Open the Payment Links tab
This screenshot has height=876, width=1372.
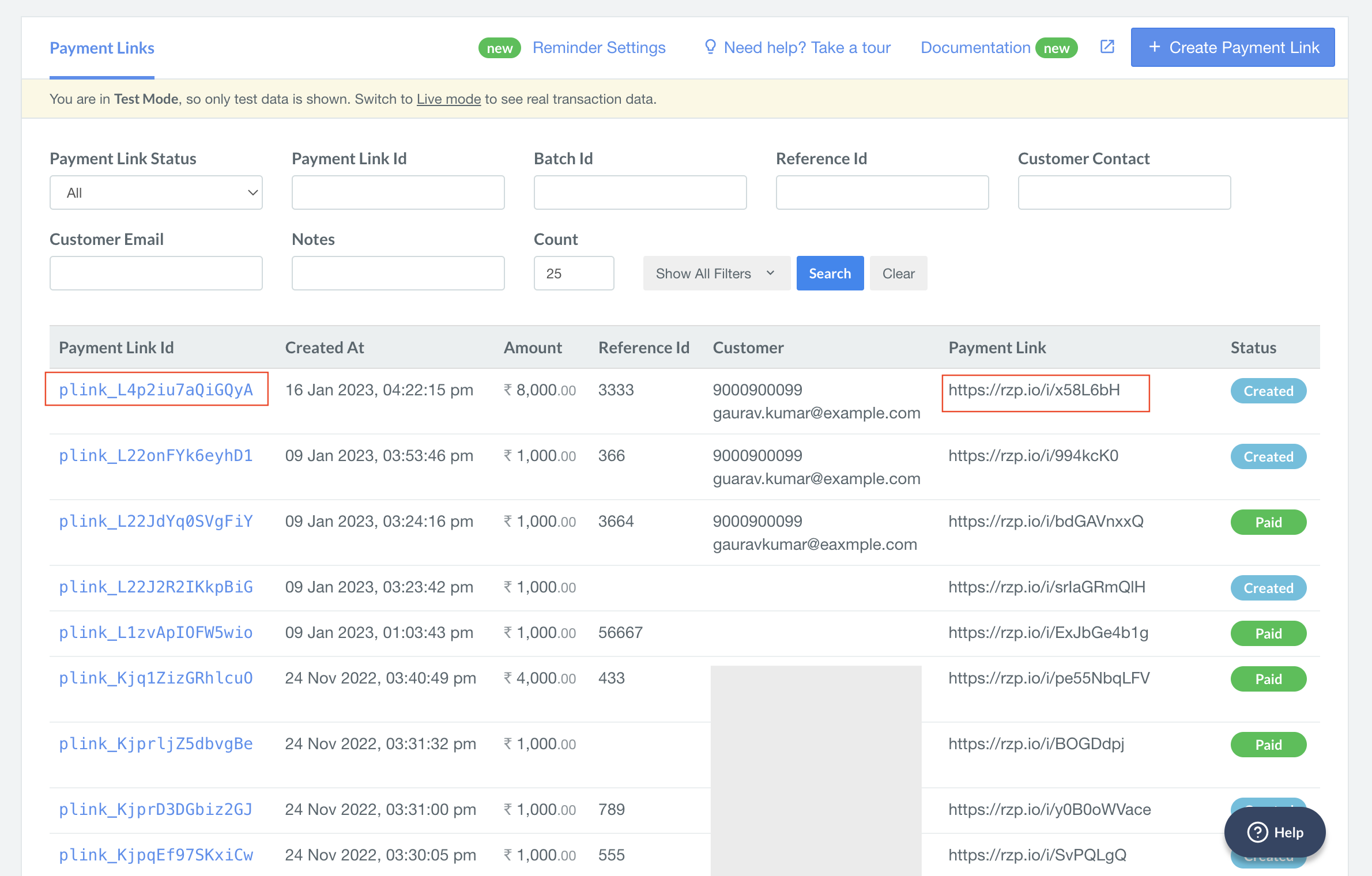(x=102, y=48)
